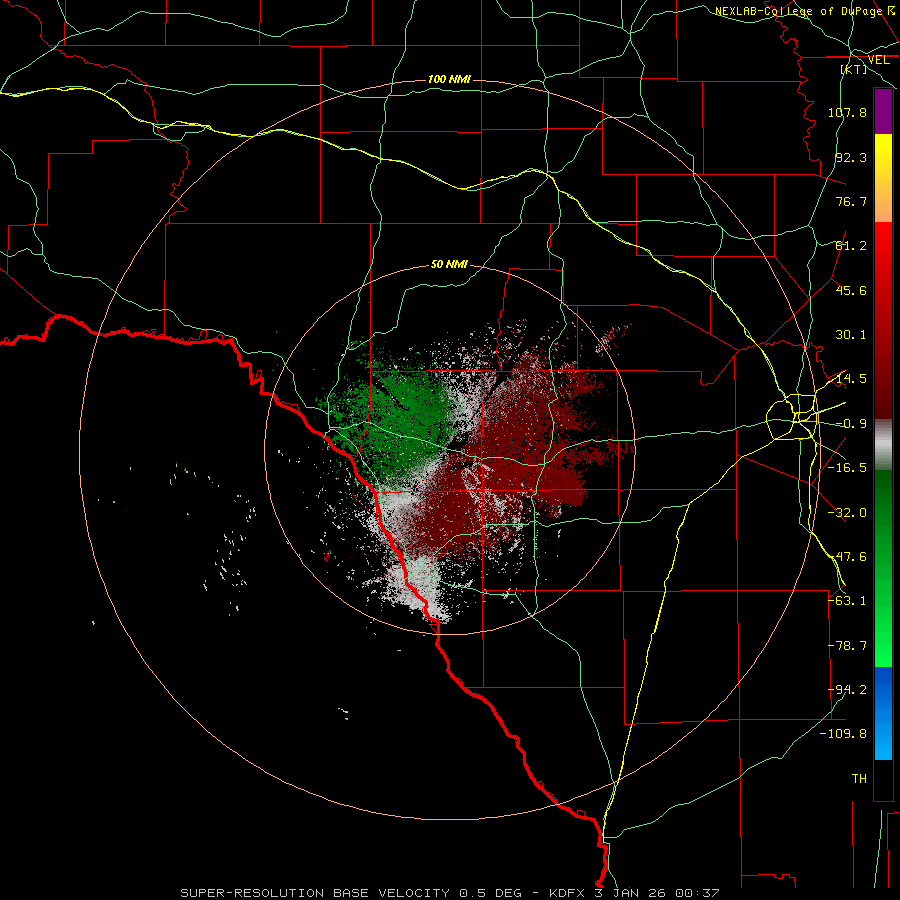The width and height of the screenshot is (900, 900).
Task: Select the 30.1 legend value
Action: [x=851, y=335]
